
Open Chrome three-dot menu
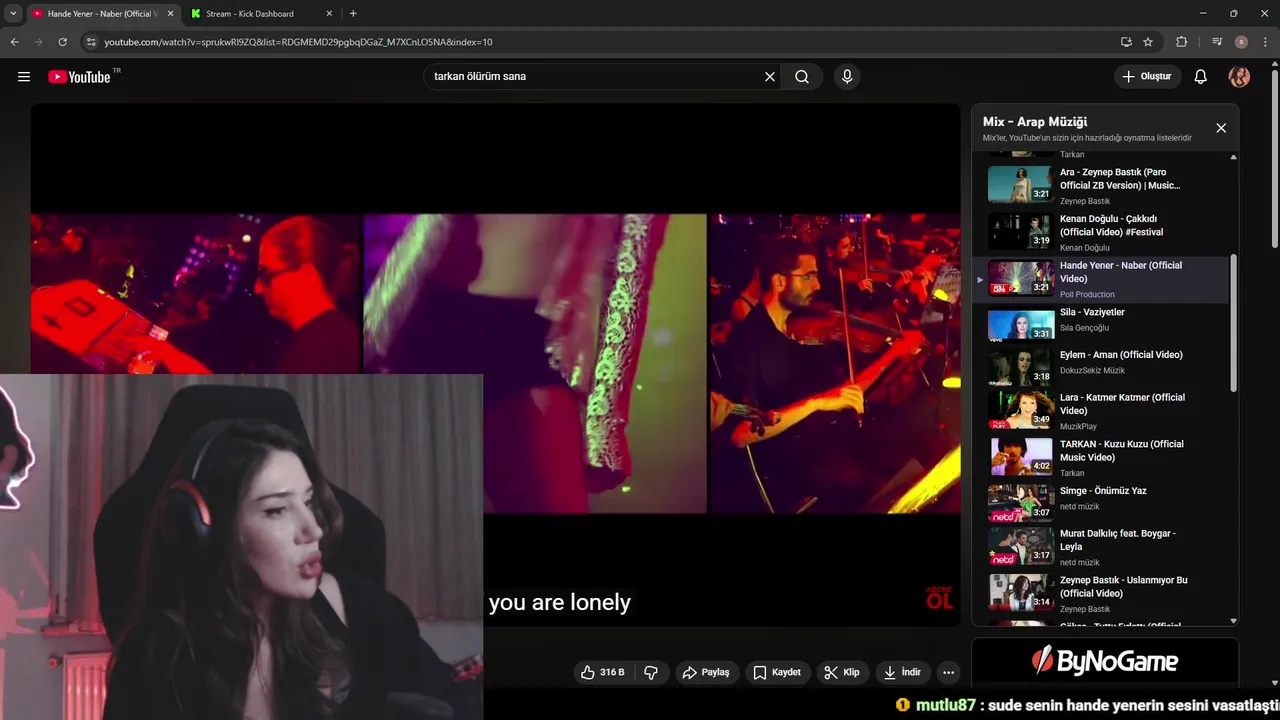tap(1265, 42)
